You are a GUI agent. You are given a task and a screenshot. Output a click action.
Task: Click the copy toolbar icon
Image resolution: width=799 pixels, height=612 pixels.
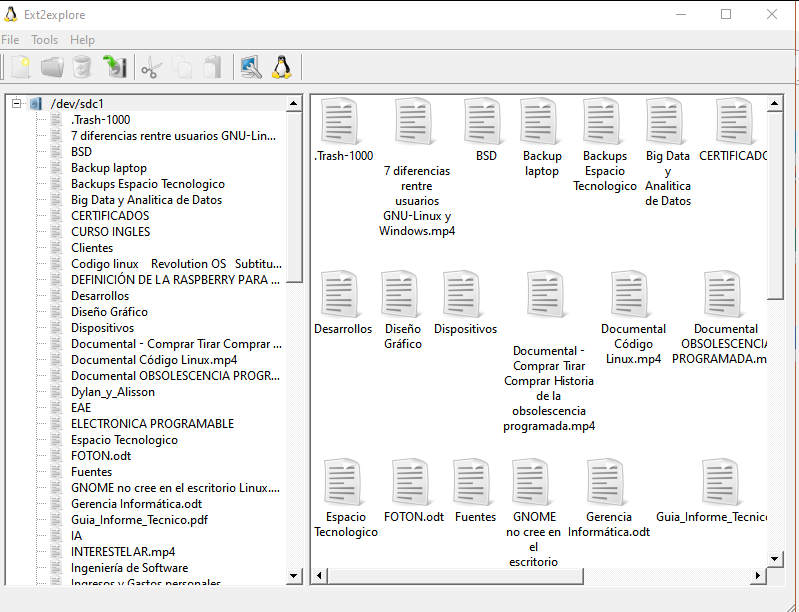[183, 68]
